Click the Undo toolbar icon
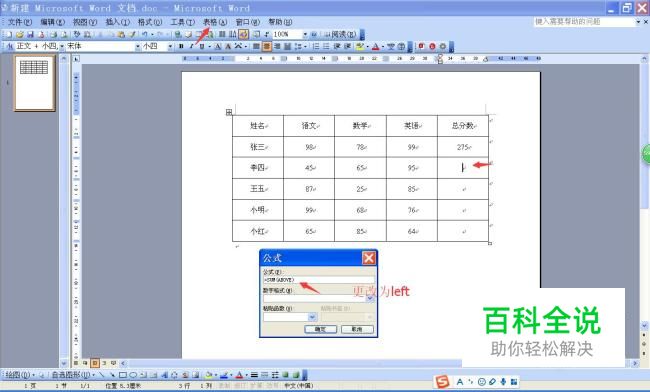This screenshot has width=650, height=392. coord(145,34)
